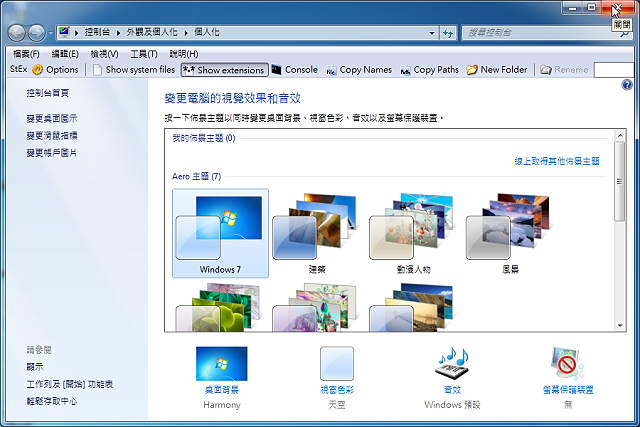Click the address bar computer icon
The height and width of the screenshot is (427, 640).
[64, 32]
